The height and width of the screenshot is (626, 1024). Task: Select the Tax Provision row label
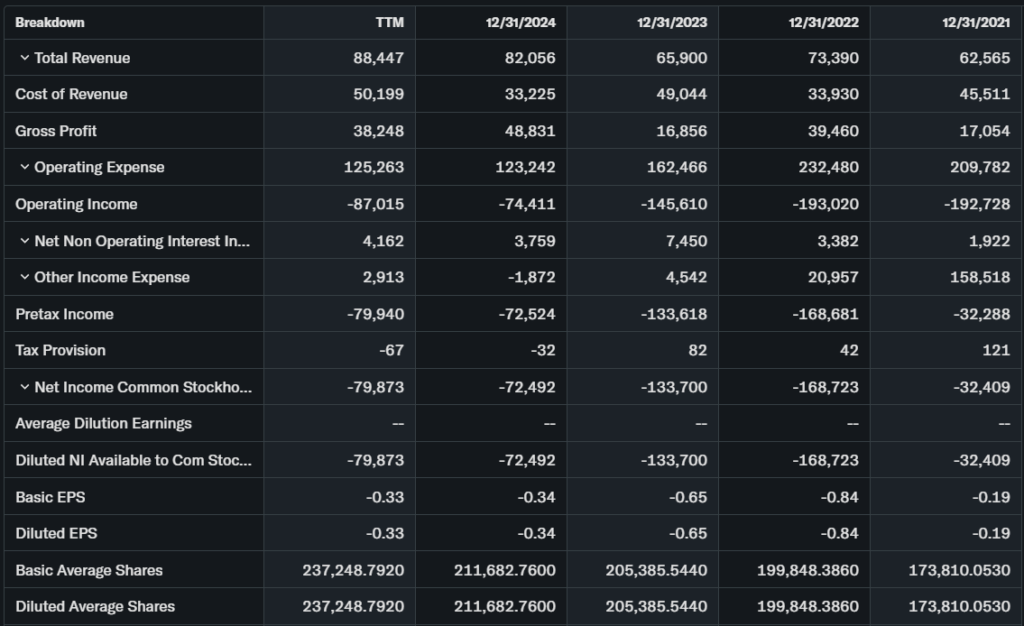click(x=60, y=350)
